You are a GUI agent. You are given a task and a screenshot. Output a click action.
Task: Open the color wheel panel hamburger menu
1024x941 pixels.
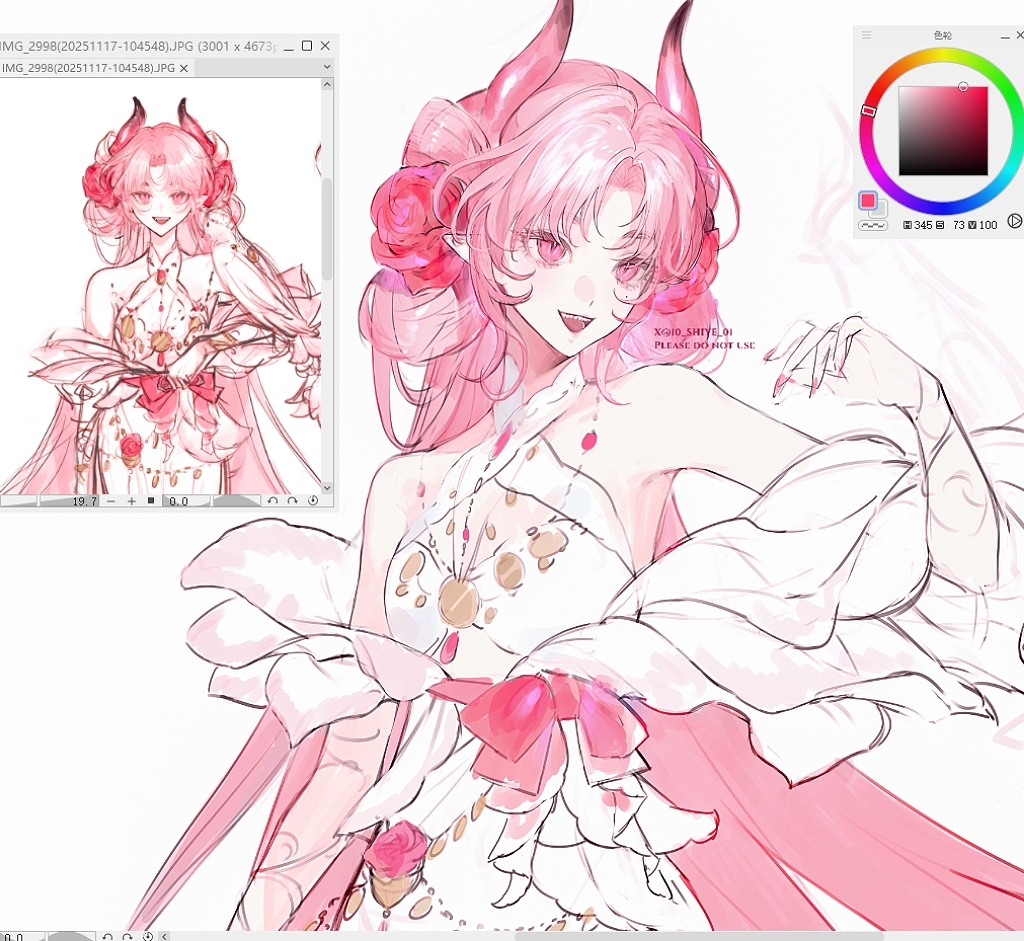(866, 35)
